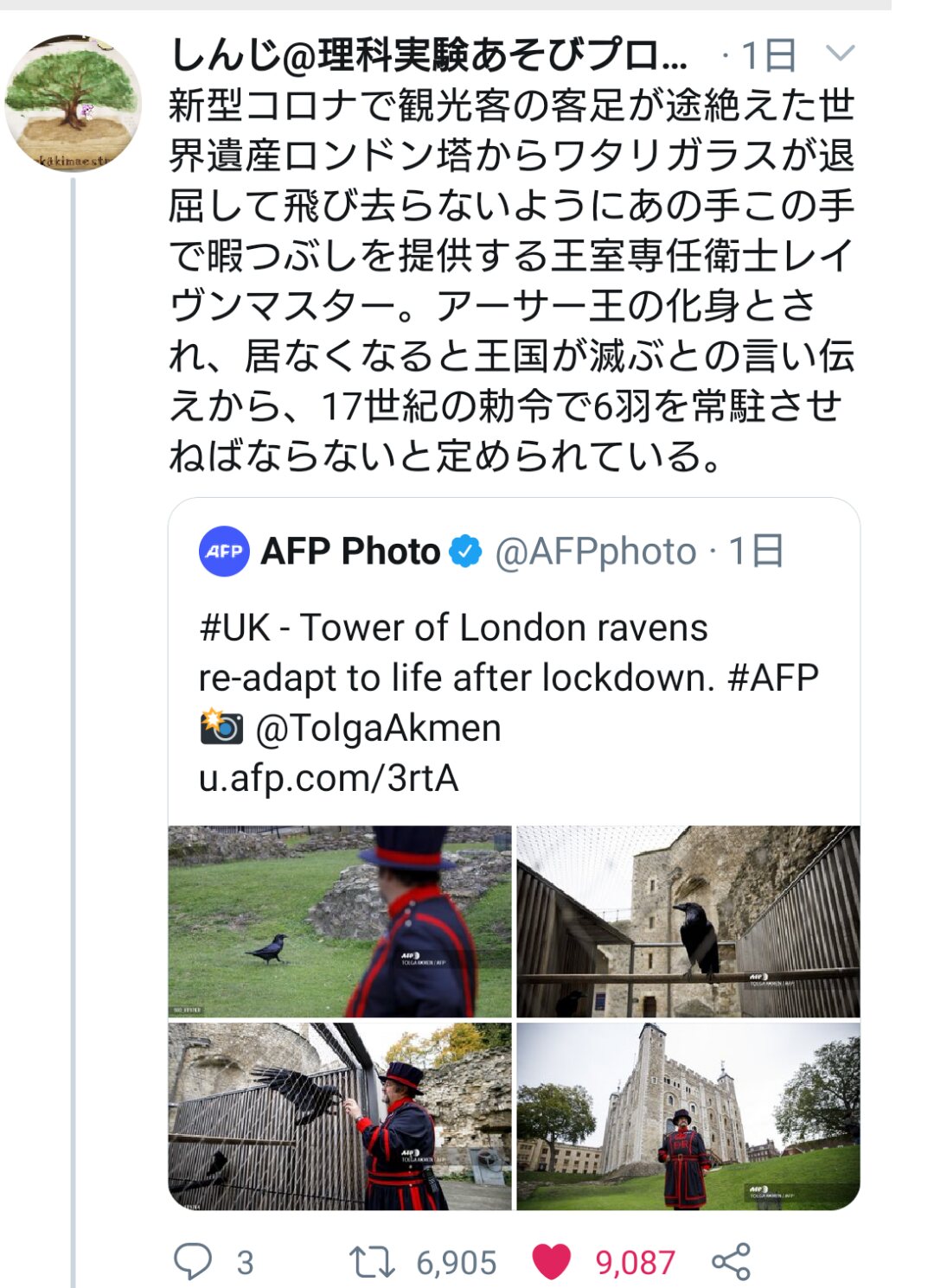This screenshot has height=1288, width=934.
Task: Click the blue verified badge beside AFP Photo
Action: pyautogui.click(x=466, y=551)
